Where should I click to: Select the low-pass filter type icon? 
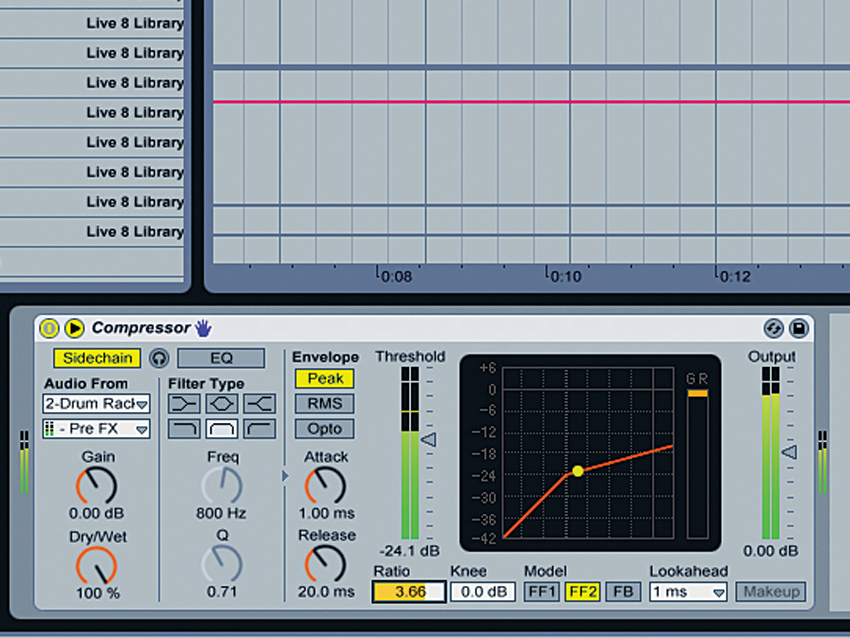pos(184,429)
